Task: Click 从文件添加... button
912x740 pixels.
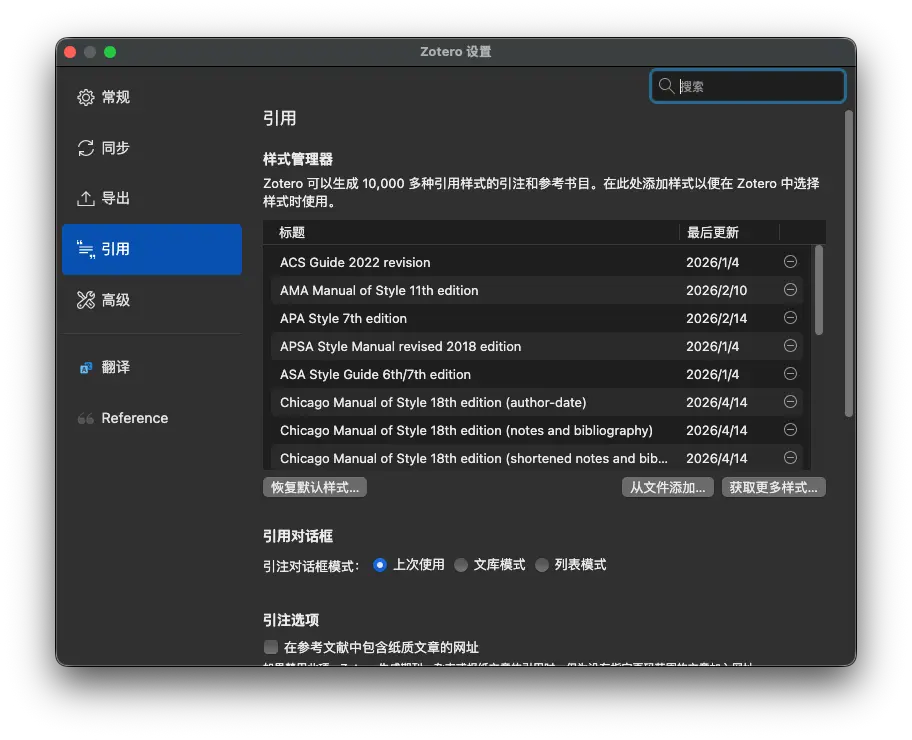Action: click(668, 487)
